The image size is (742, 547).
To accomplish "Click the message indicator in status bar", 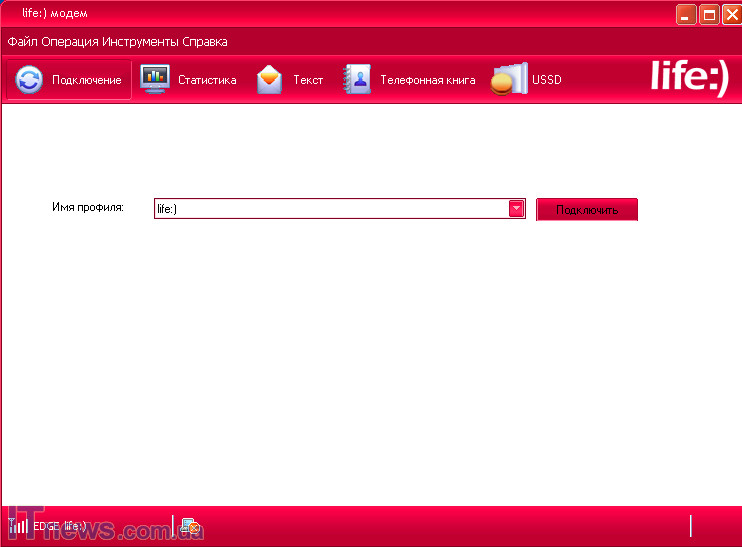I will pos(190,526).
